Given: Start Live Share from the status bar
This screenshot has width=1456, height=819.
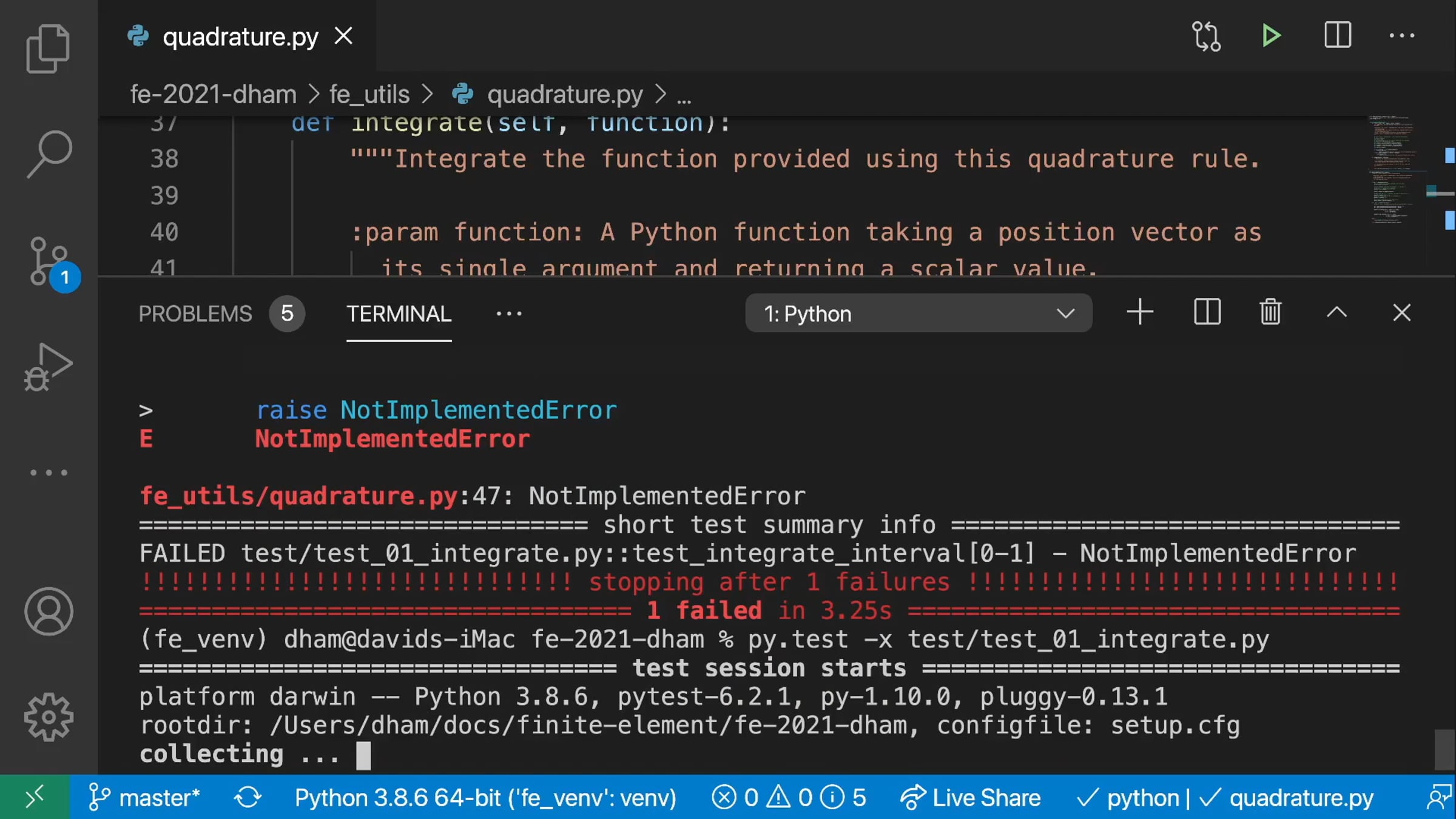Looking at the screenshot, I should [x=971, y=798].
